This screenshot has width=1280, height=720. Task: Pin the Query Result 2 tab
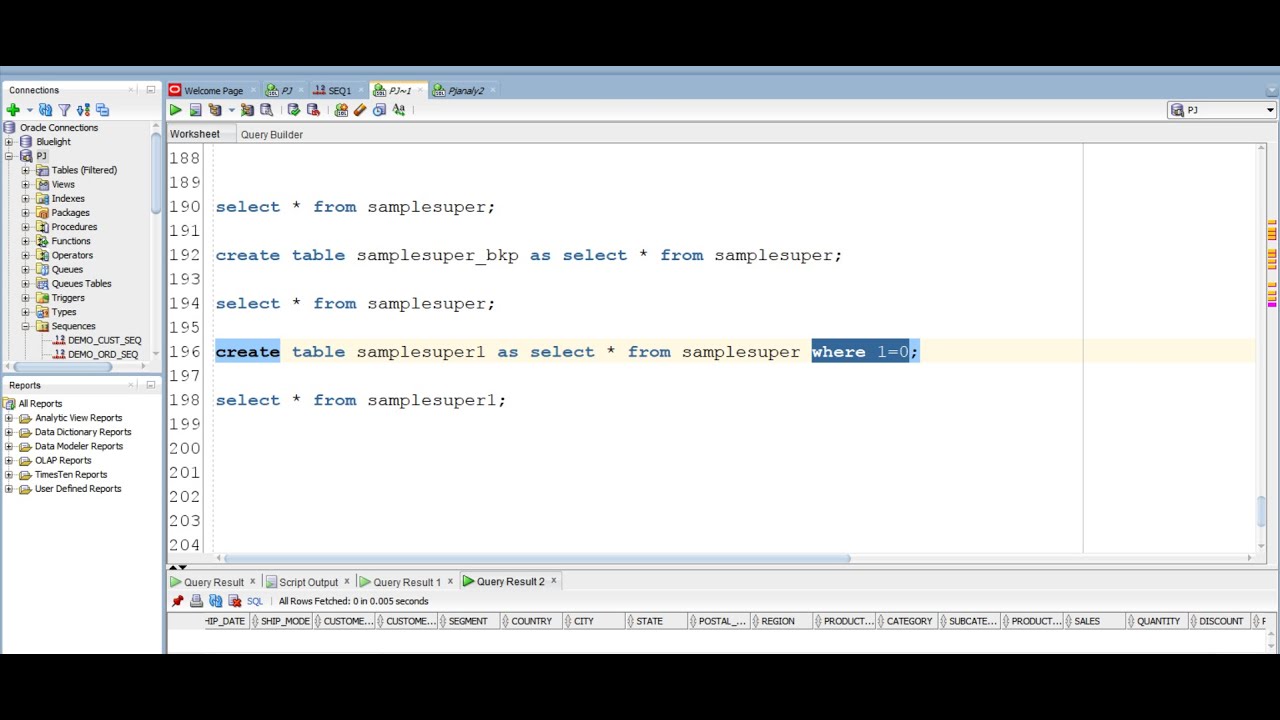pyautogui.click(x=178, y=601)
